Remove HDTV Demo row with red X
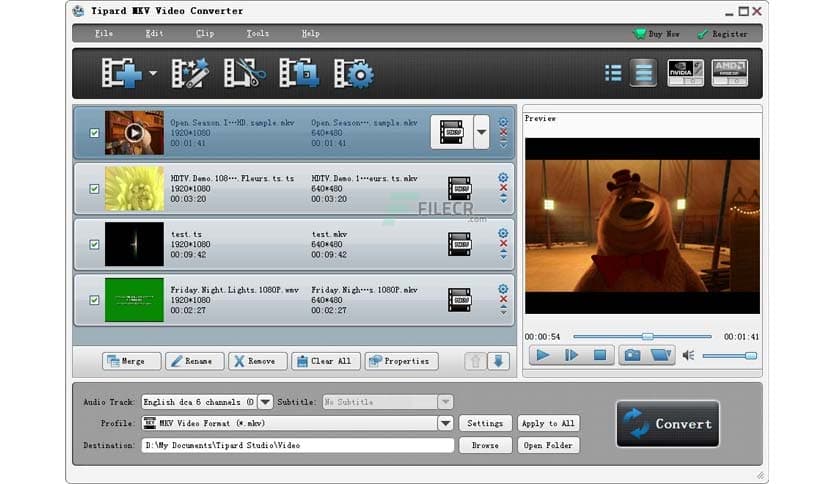Viewport: 836px width, 484px height. tap(503, 188)
